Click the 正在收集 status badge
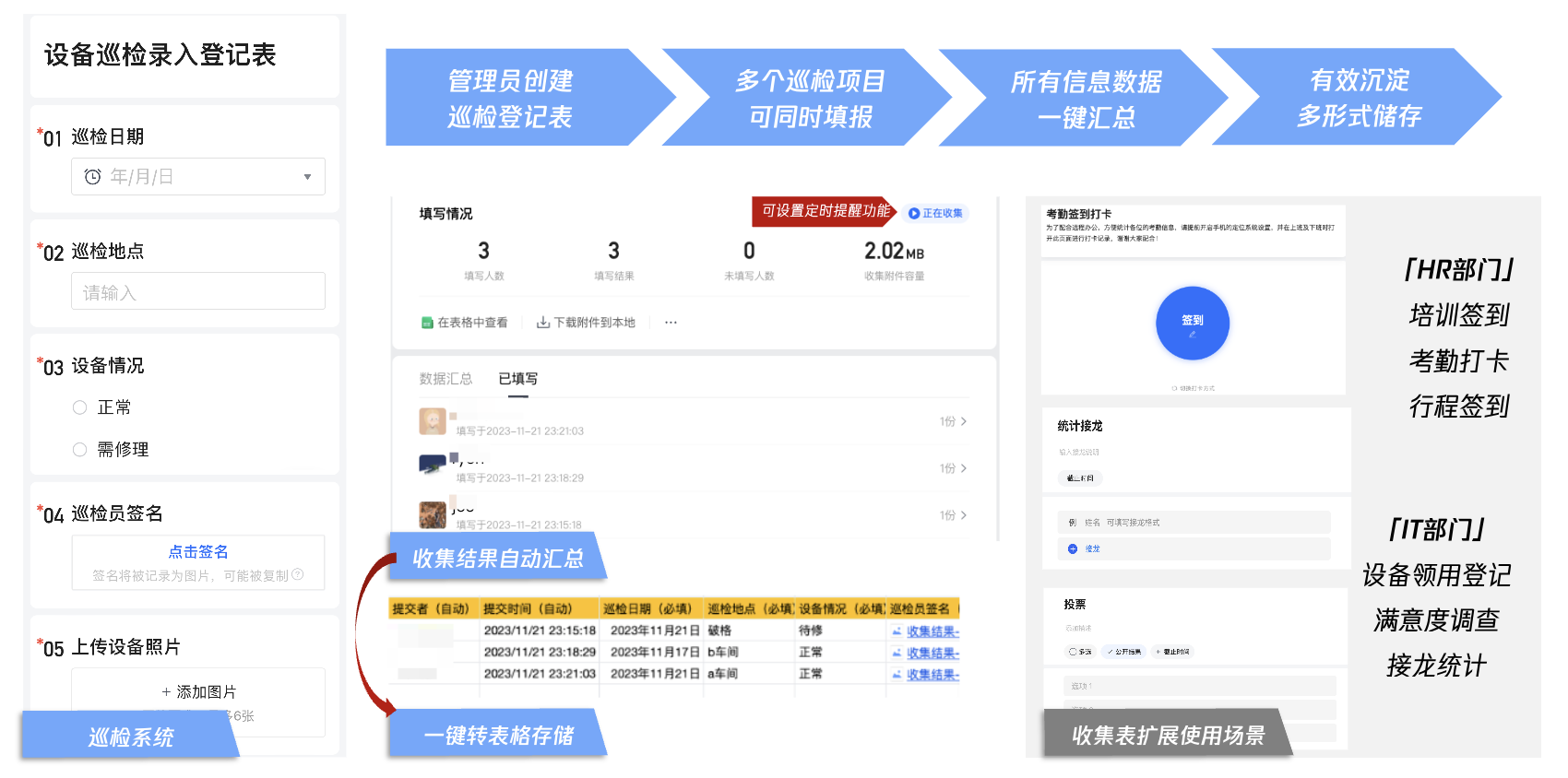Screen dimensions: 1568x778 (935, 213)
